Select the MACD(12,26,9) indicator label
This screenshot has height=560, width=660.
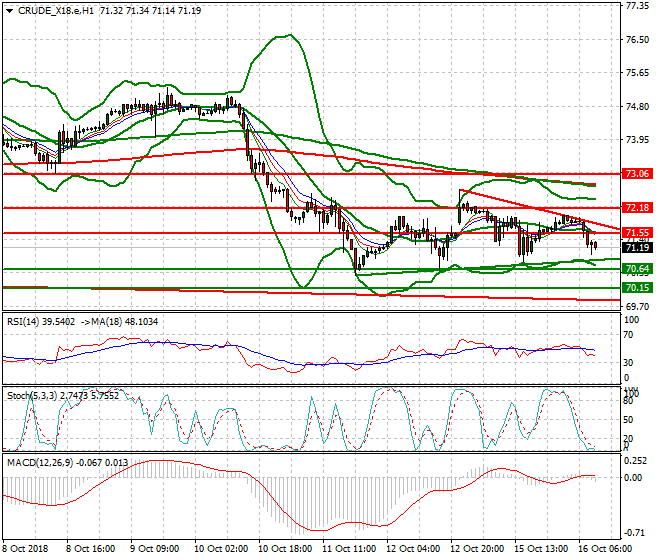tap(67, 463)
